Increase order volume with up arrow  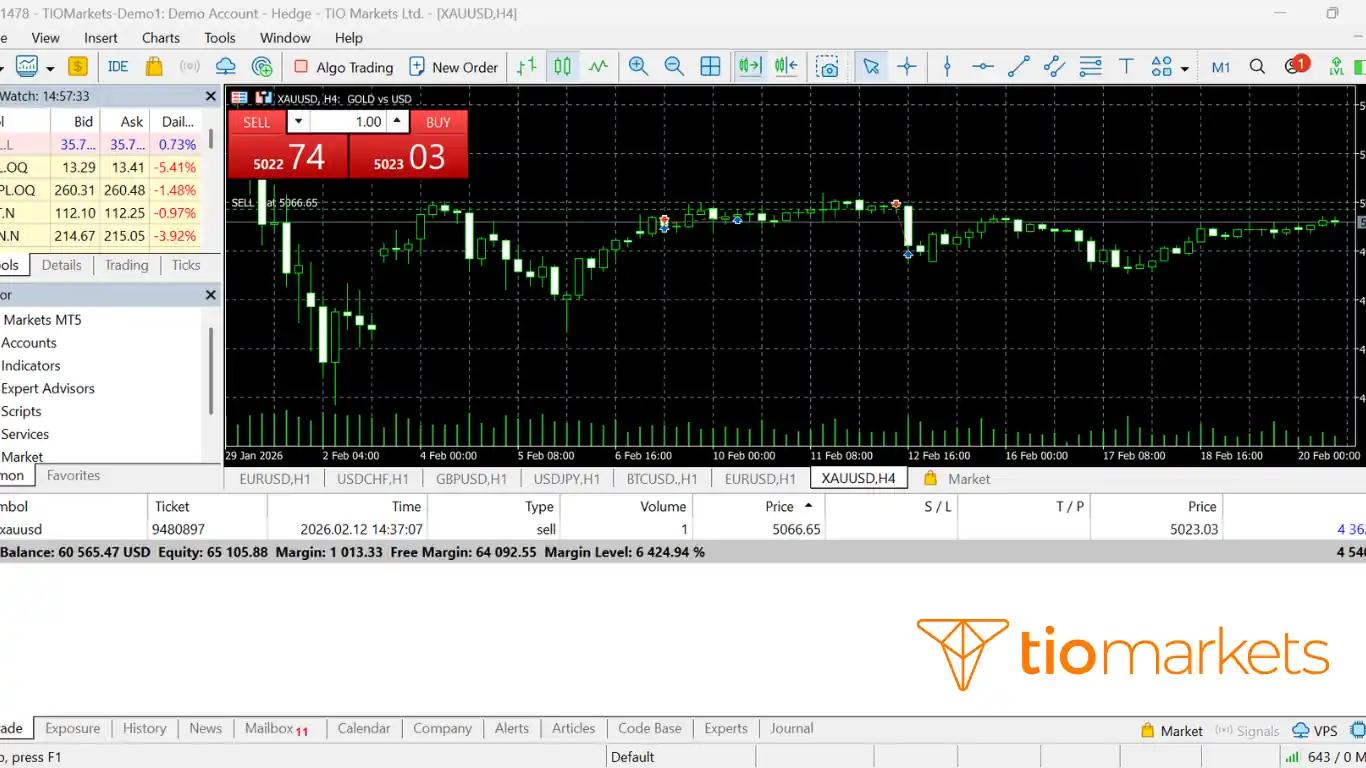(x=398, y=122)
